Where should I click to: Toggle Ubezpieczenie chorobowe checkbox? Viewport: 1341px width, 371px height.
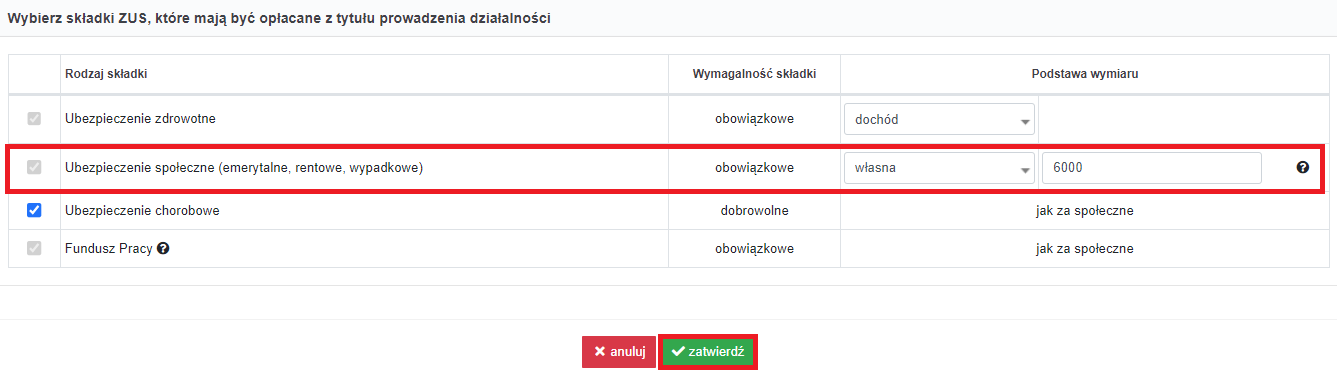click(34, 211)
